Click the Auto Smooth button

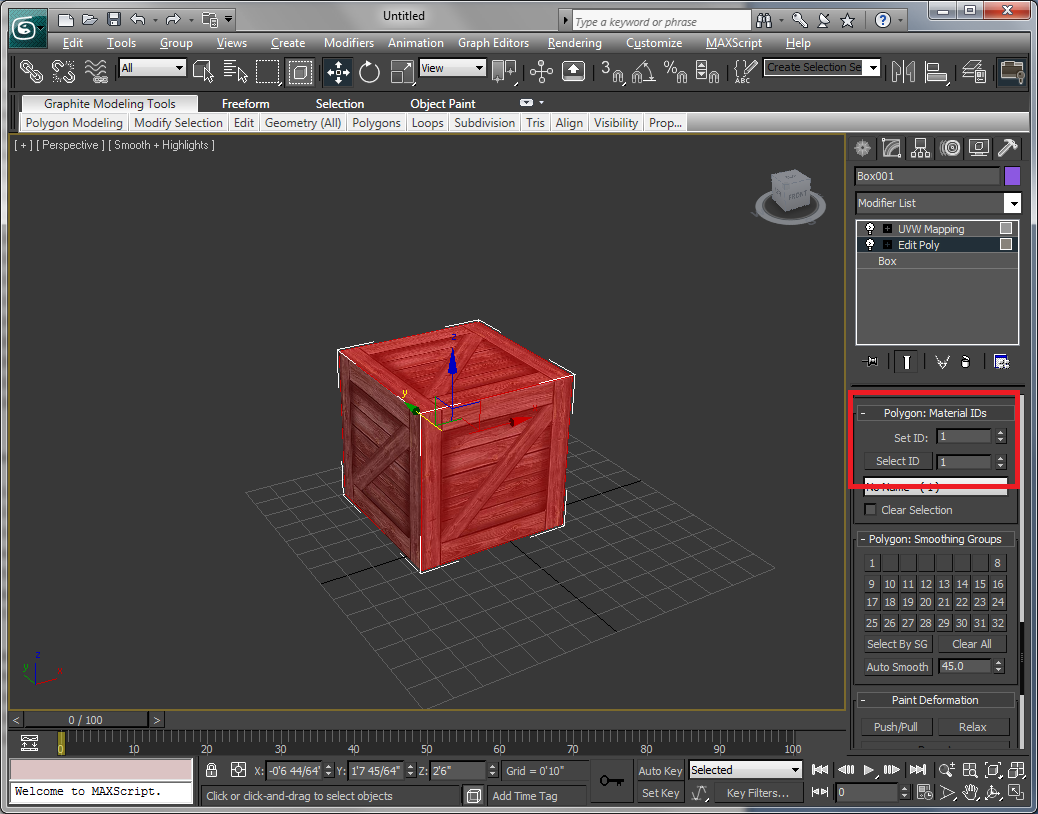[x=896, y=666]
